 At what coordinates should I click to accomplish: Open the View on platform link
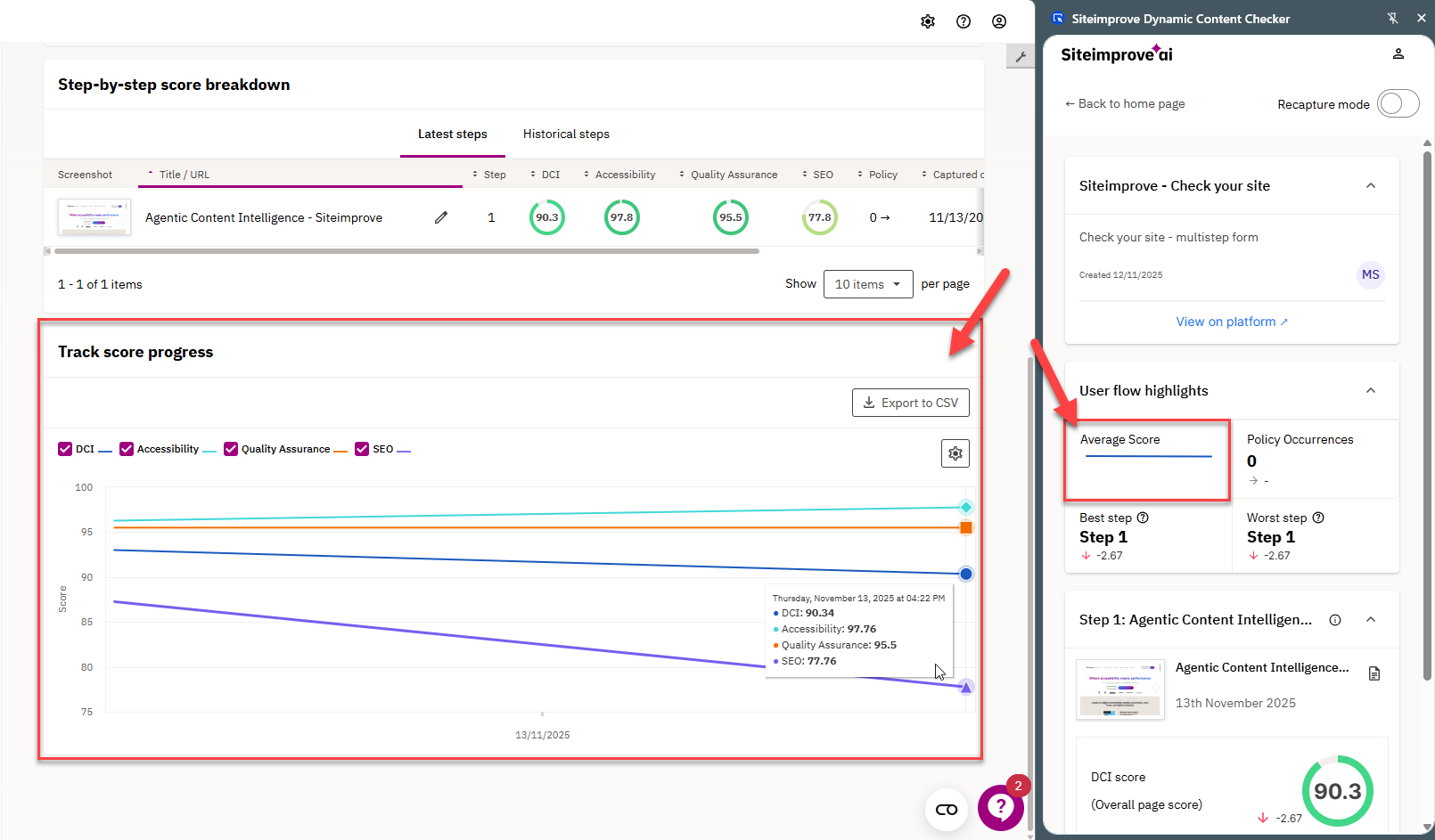point(1232,322)
